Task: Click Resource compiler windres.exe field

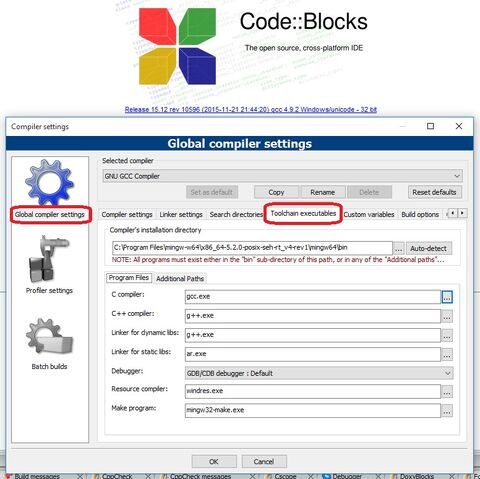Action: (313, 391)
